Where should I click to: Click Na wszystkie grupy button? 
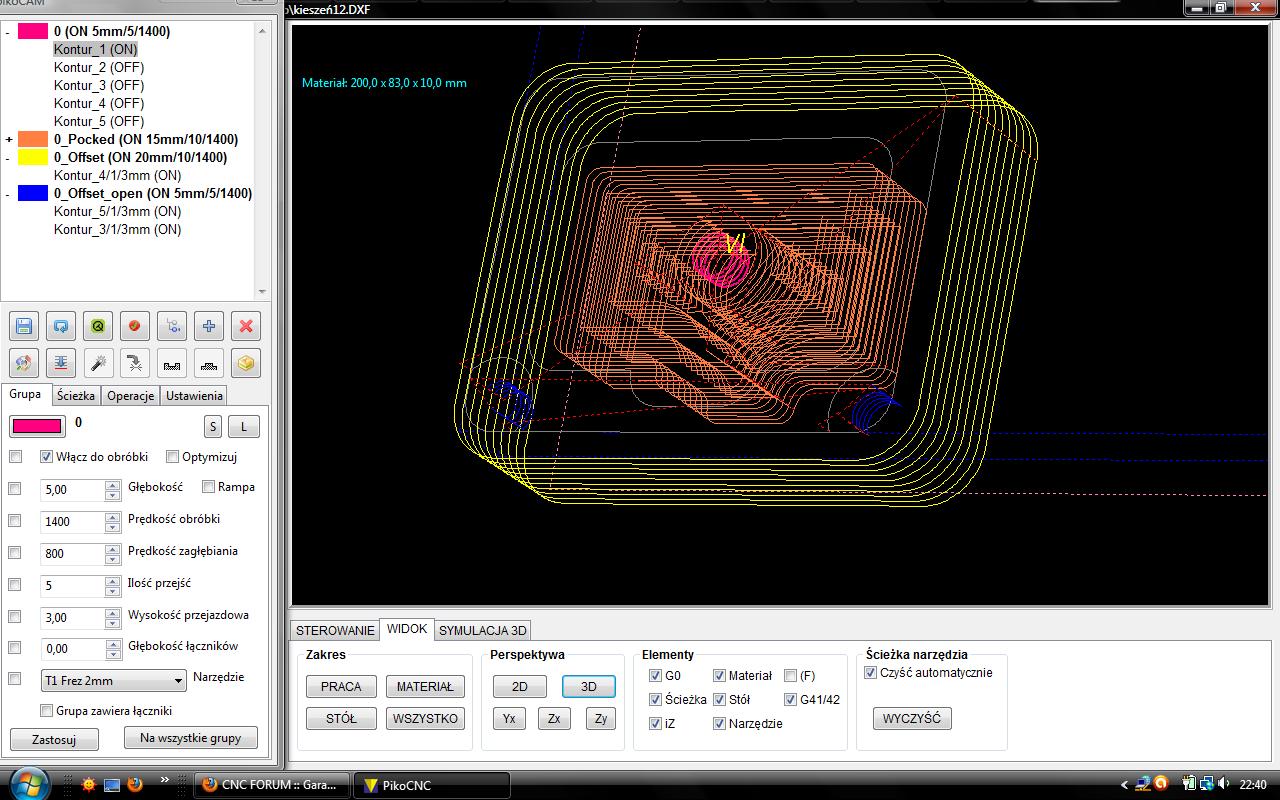point(191,738)
